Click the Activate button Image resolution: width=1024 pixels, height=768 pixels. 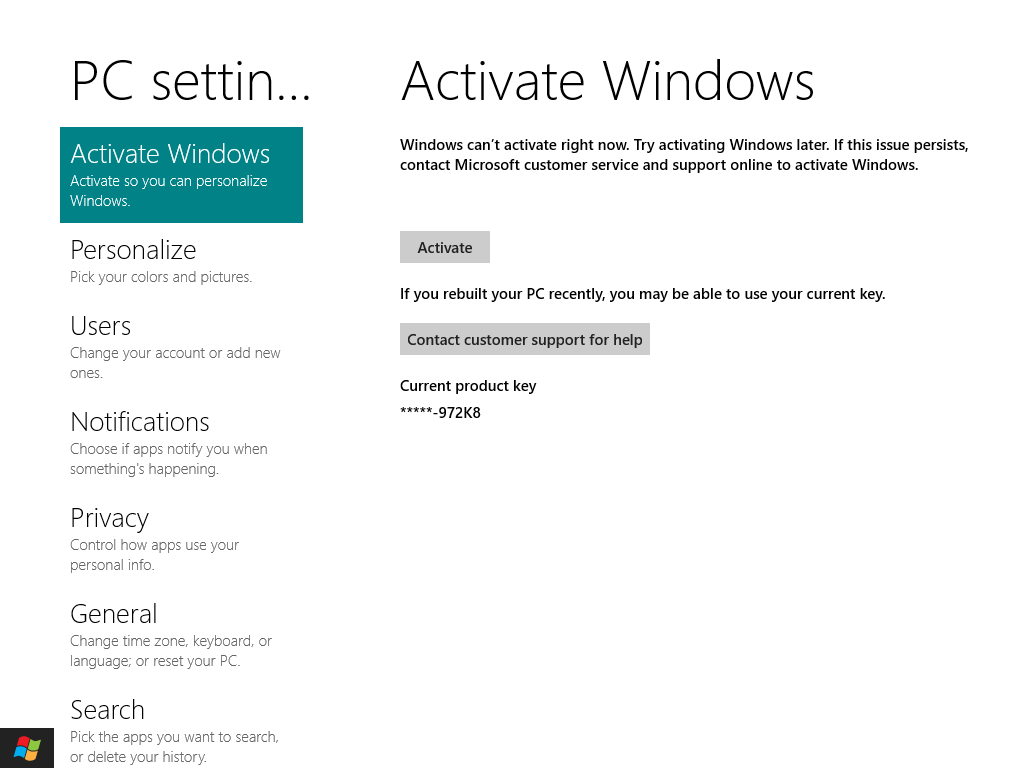coord(445,248)
